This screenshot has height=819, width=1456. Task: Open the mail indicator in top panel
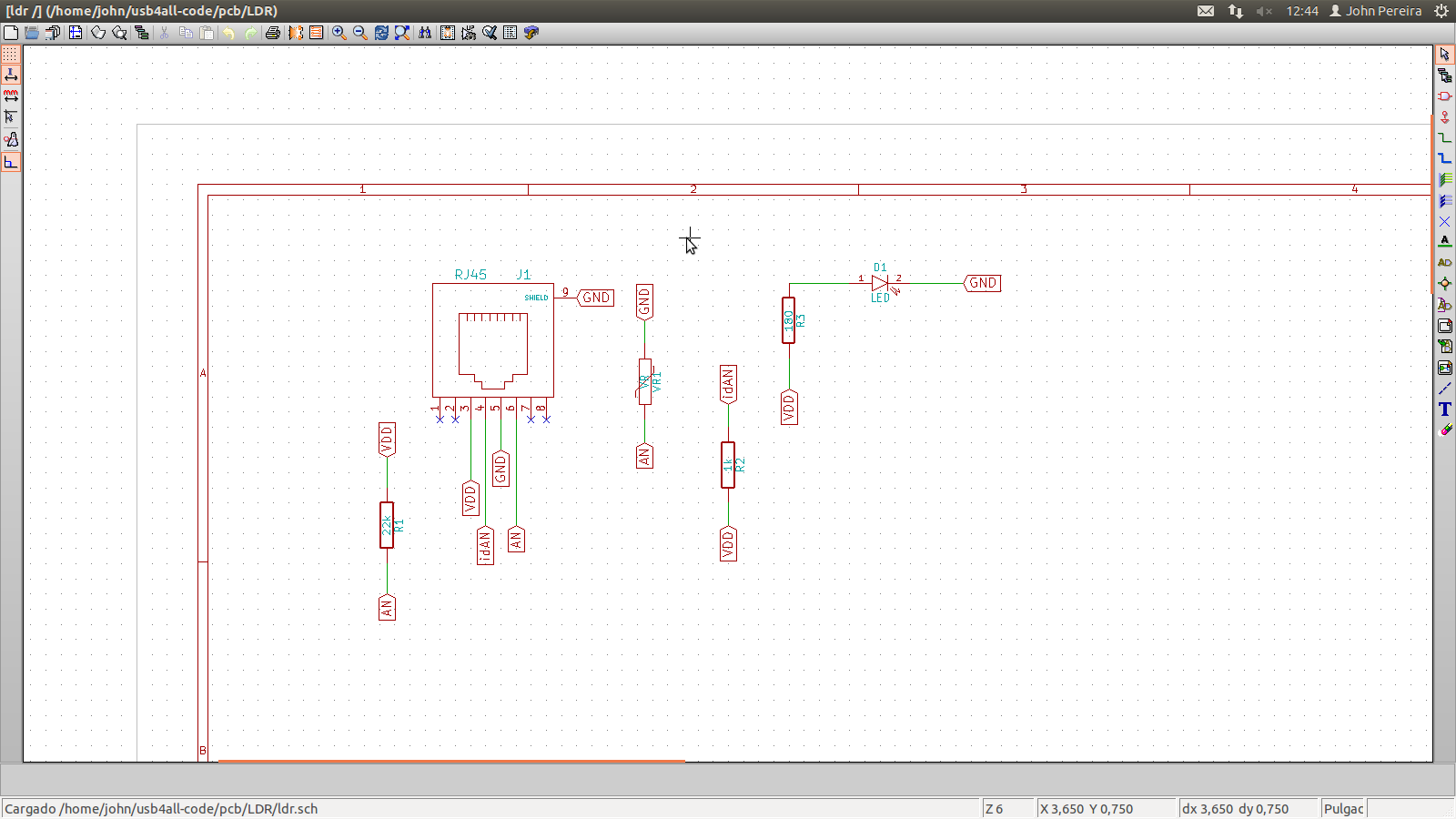pos(1206,11)
